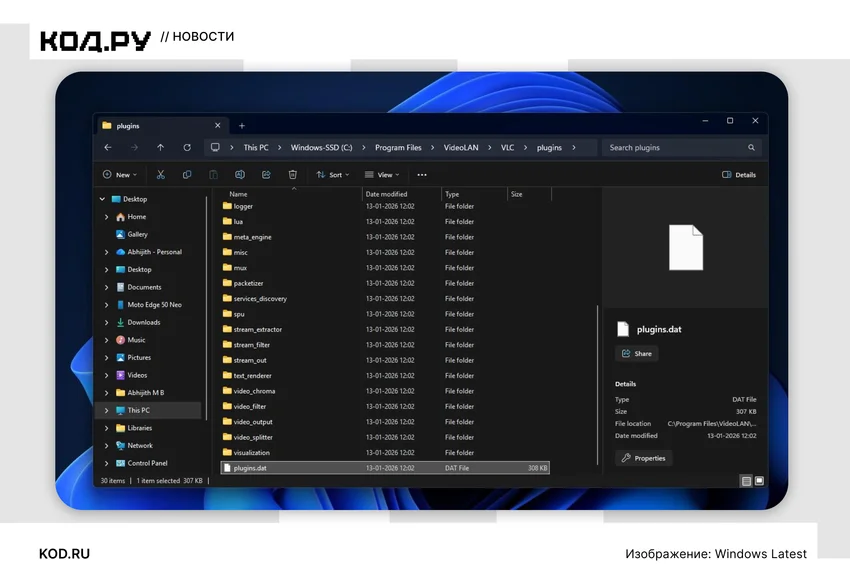Click Share button in details pane

636,353
